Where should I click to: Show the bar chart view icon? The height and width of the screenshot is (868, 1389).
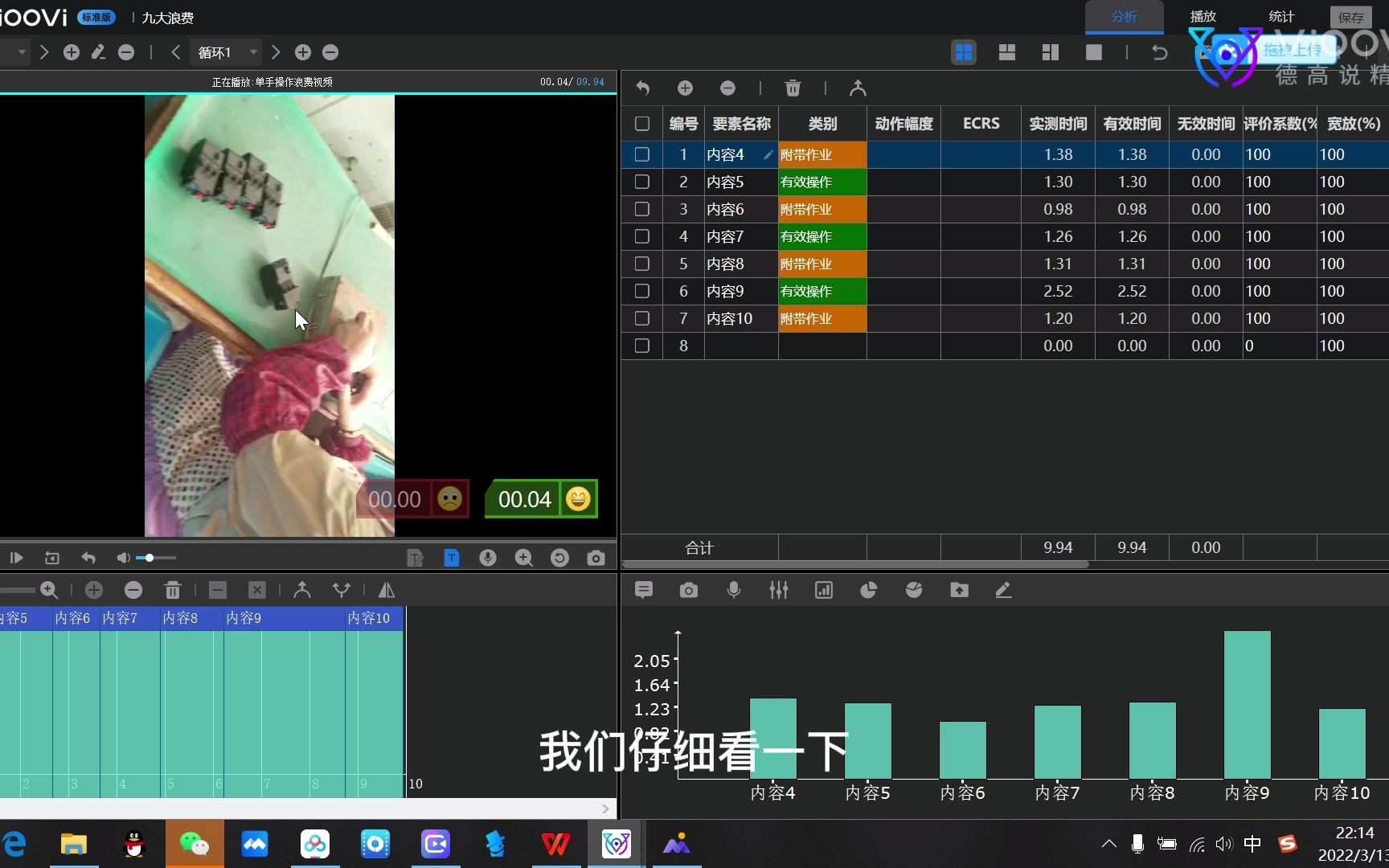pos(824,590)
